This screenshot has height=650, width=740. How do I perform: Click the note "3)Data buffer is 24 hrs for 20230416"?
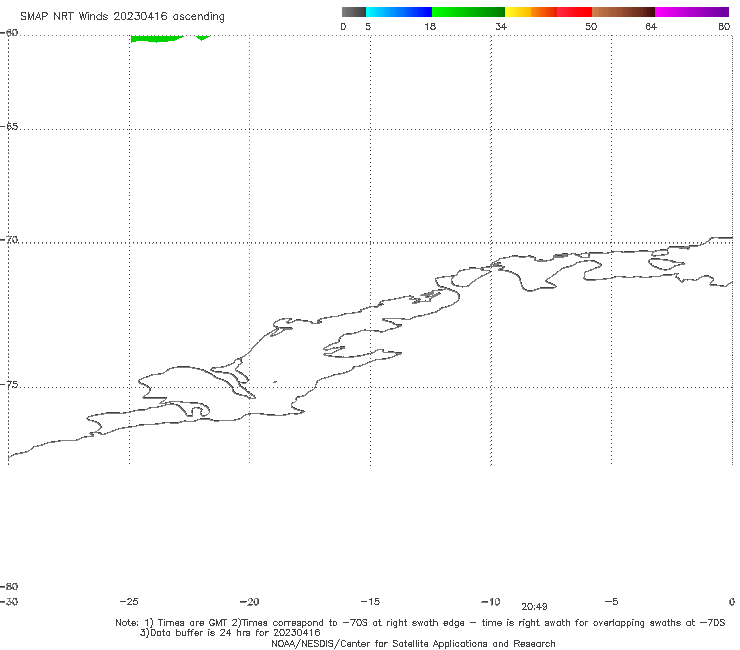click(x=230, y=633)
